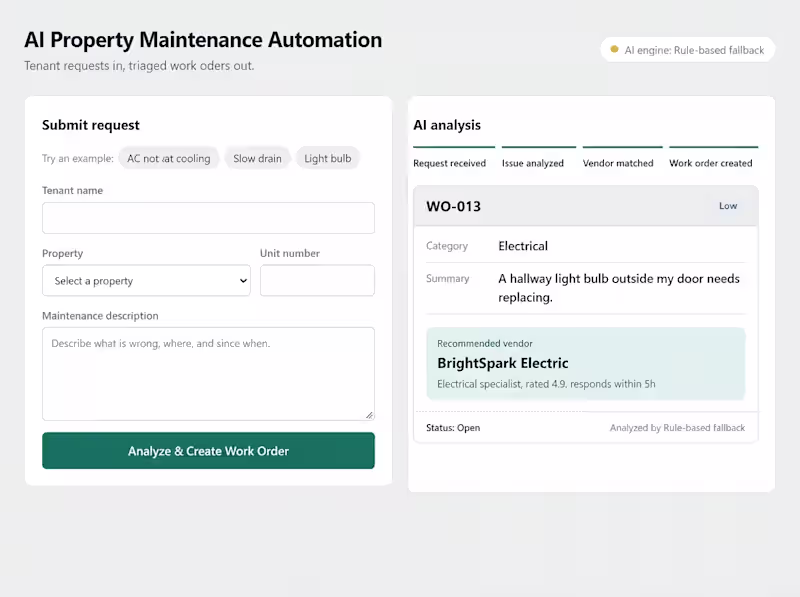Click the AI analysis heading
Image resolution: width=800 pixels, height=597 pixels.
click(x=447, y=125)
